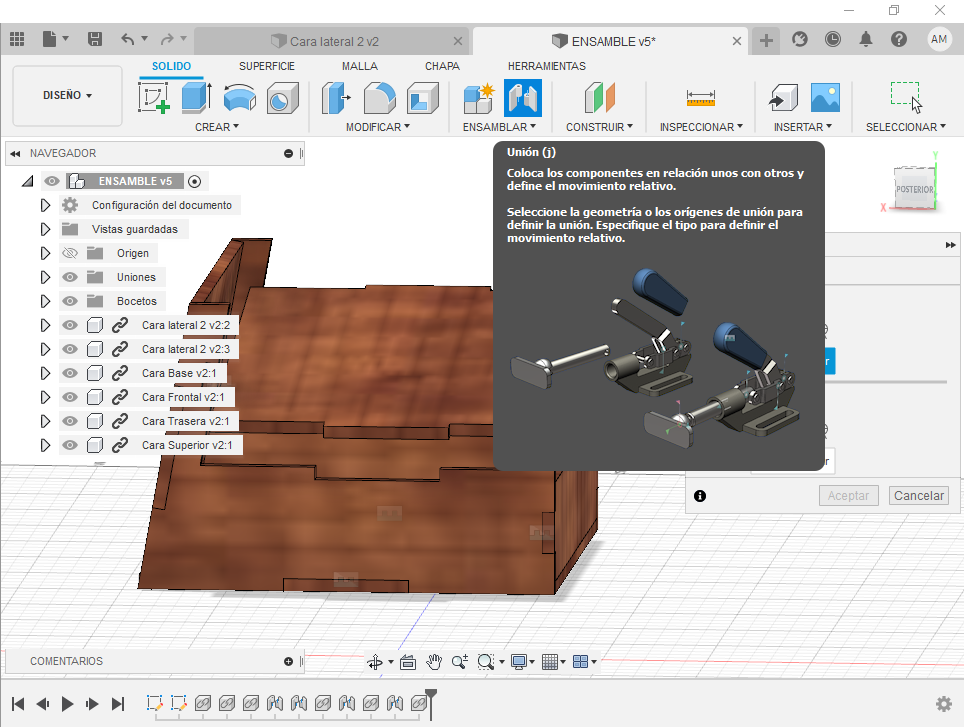The height and width of the screenshot is (727, 964).
Task: Click the Insert Image icon in Insertar
Action: [x=825, y=98]
